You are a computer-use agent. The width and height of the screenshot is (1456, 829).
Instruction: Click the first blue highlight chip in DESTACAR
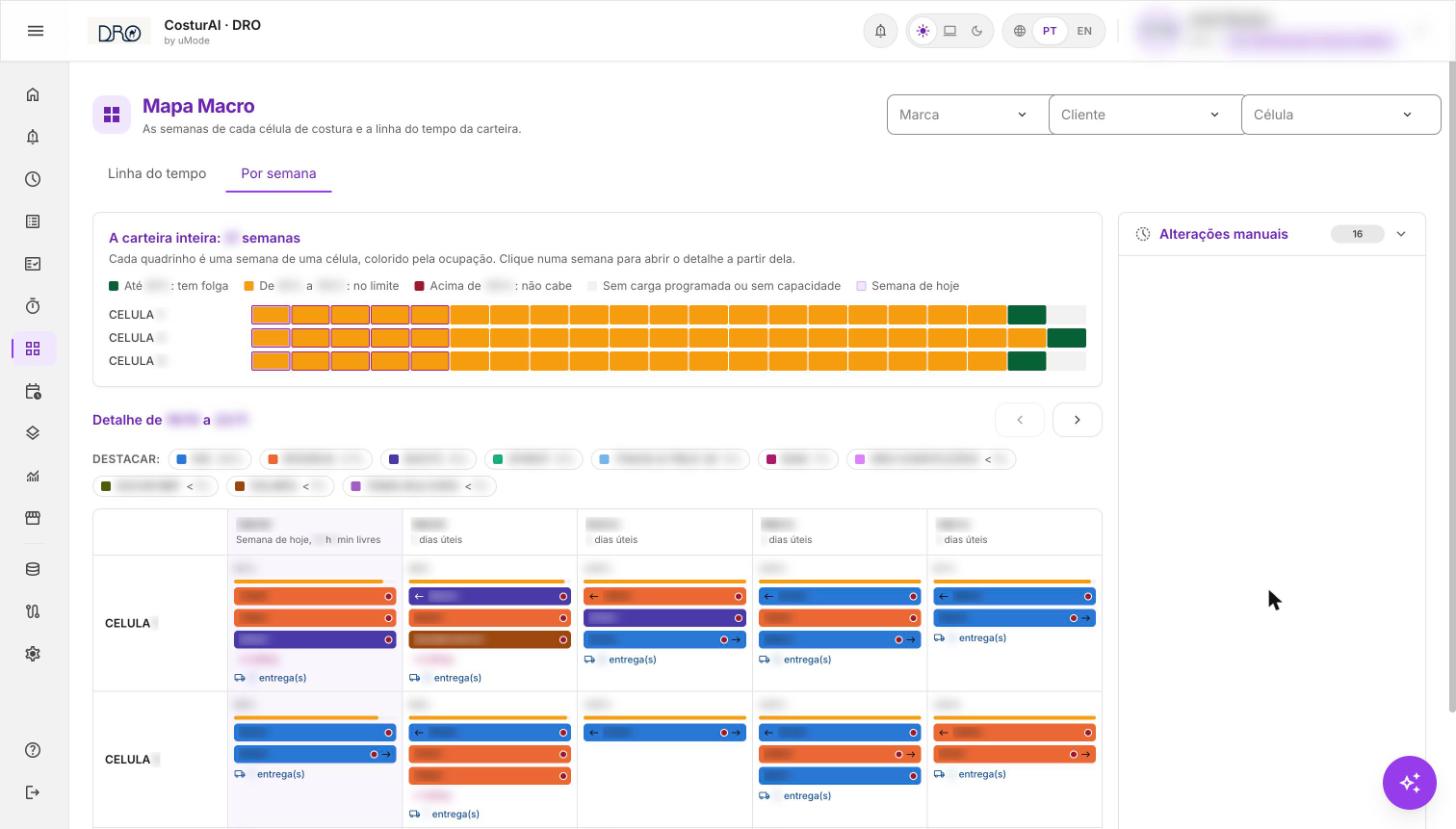pos(210,459)
